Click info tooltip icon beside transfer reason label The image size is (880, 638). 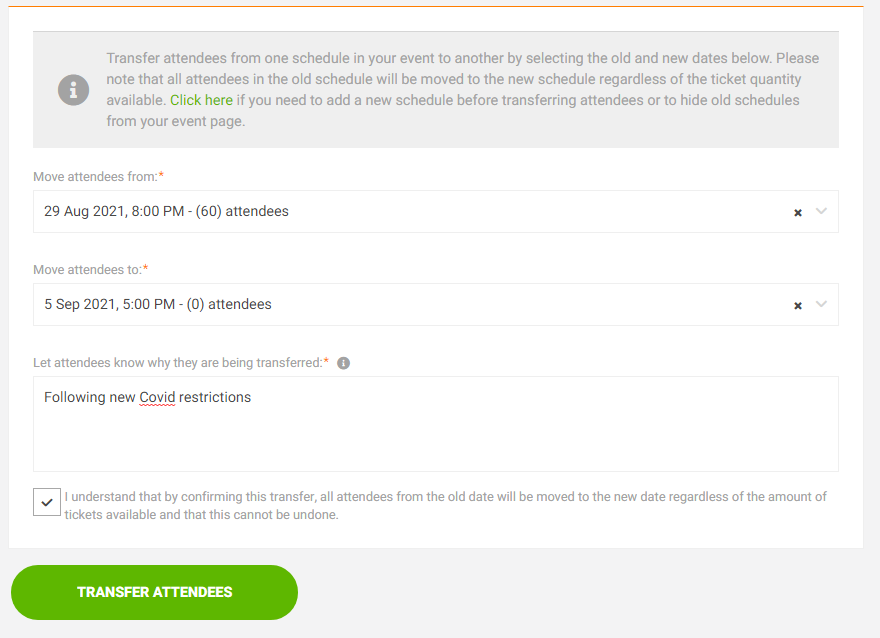tap(343, 363)
